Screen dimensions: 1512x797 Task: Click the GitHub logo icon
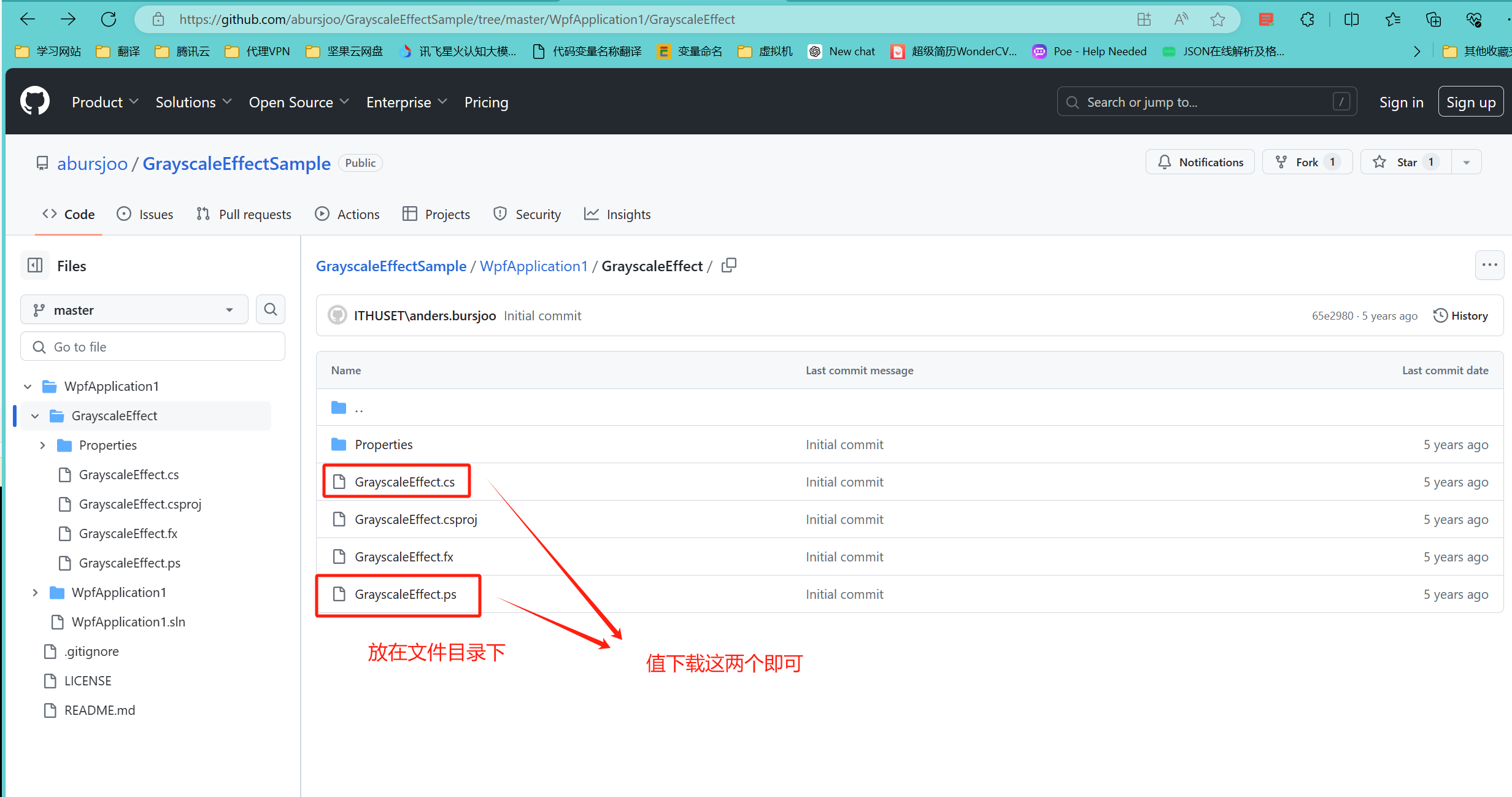[35, 101]
